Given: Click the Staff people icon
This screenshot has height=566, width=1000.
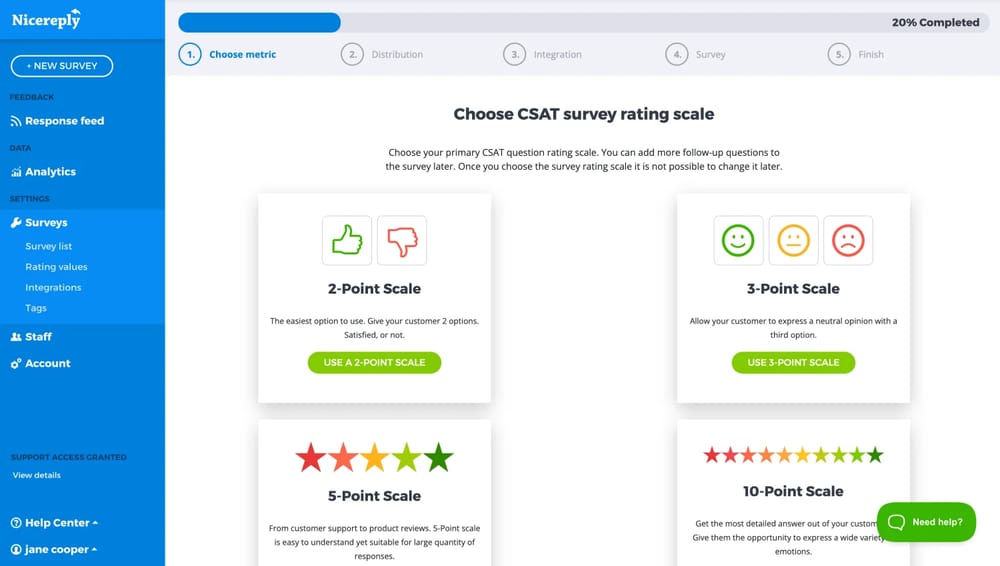Looking at the screenshot, I should coord(16,337).
